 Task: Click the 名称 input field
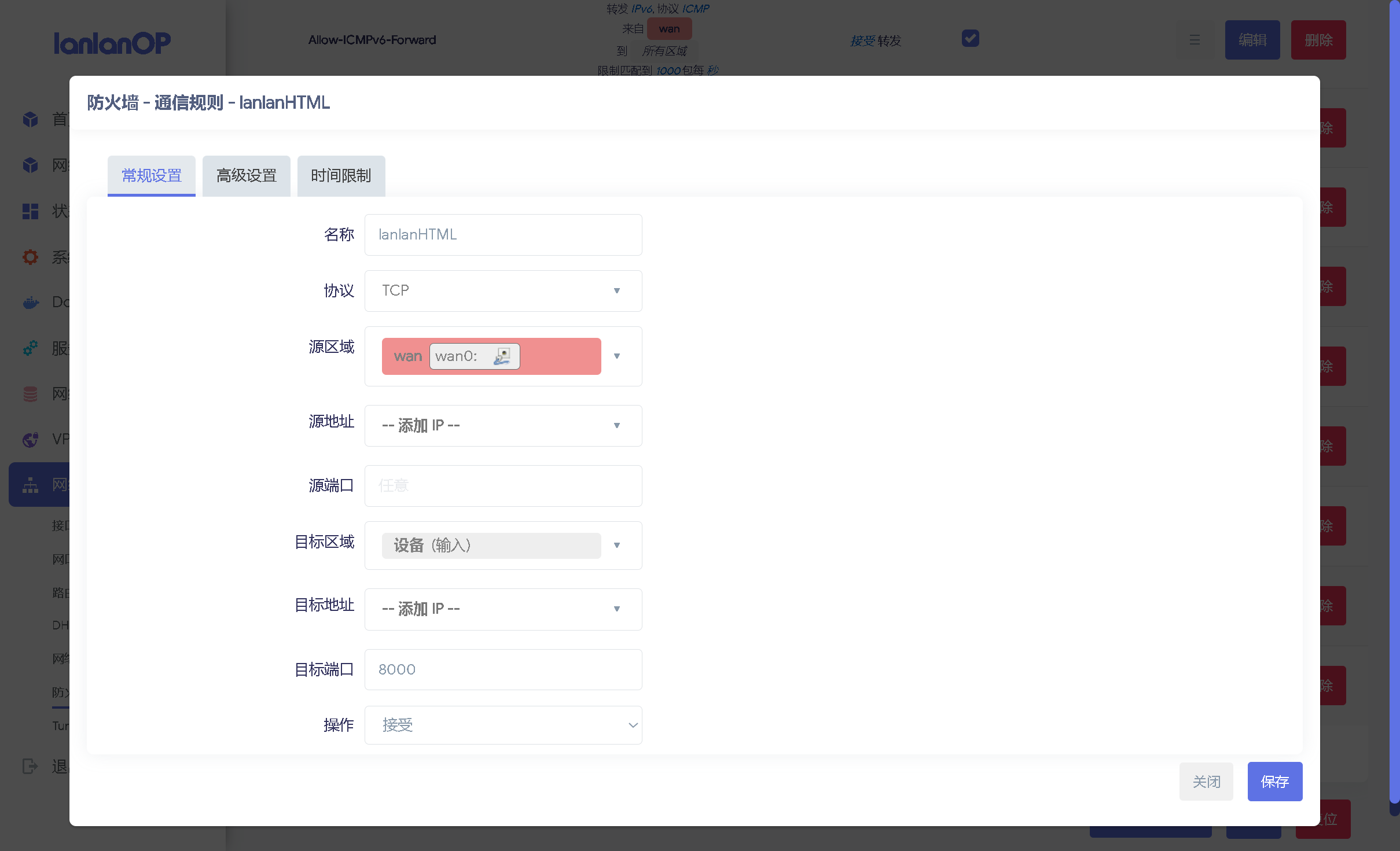coord(504,235)
